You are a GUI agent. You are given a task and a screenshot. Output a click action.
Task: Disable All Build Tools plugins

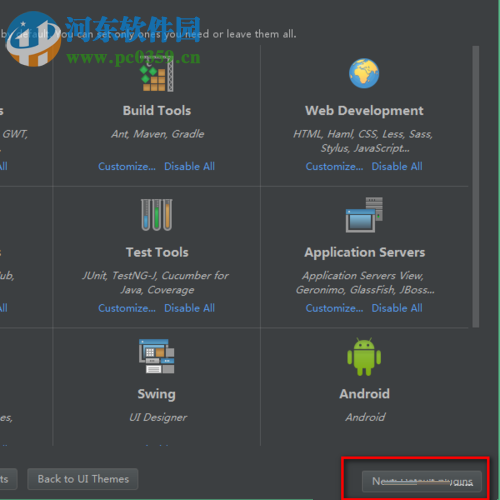tap(189, 166)
